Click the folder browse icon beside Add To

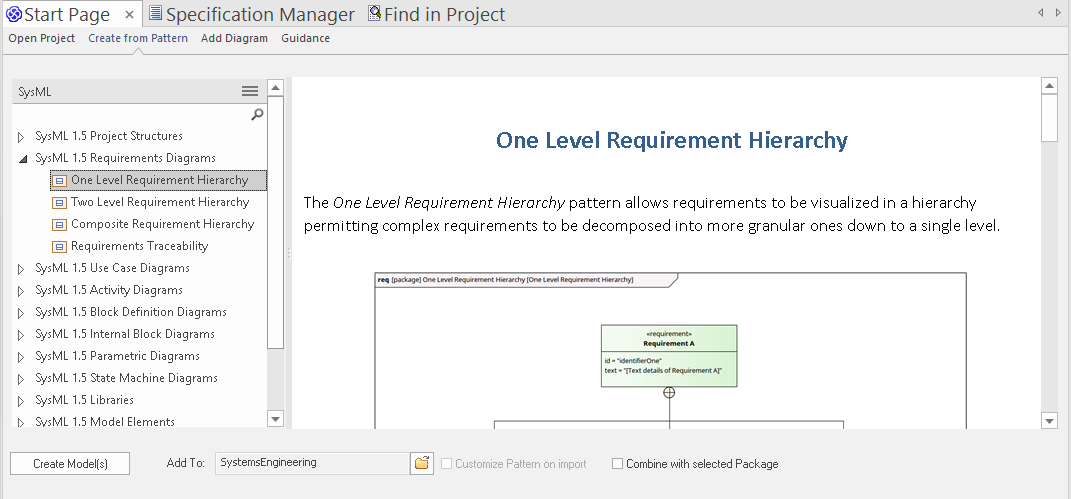click(x=422, y=463)
